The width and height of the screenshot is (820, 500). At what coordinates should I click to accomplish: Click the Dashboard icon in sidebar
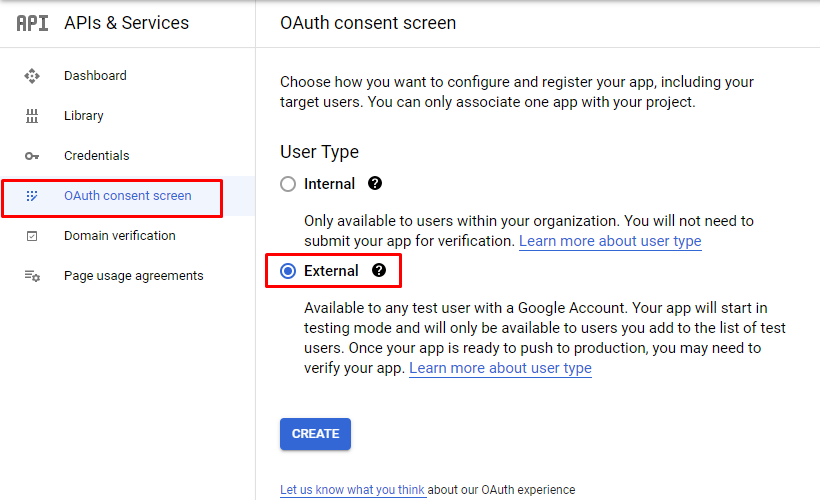coord(32,76)
